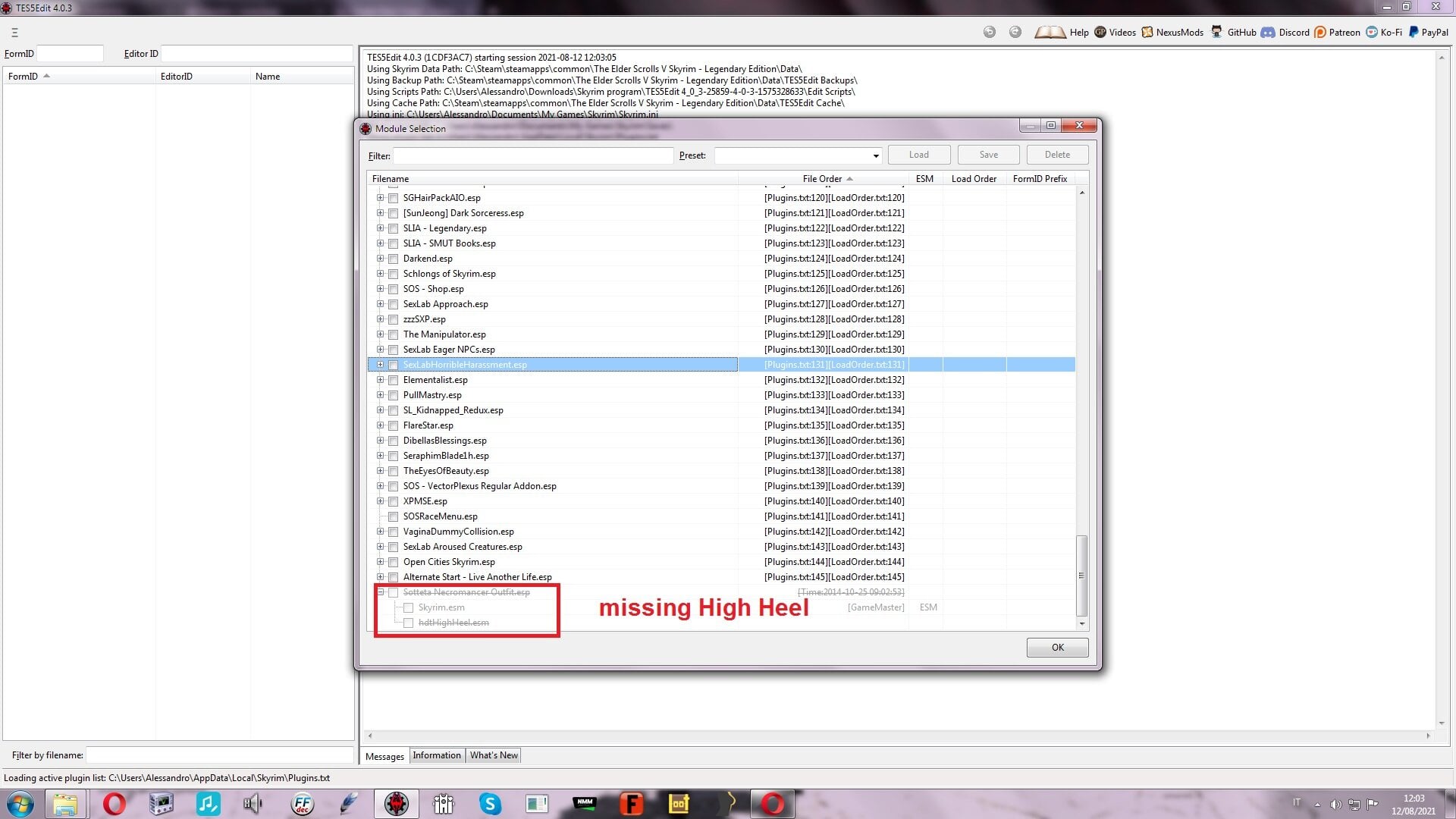Open the Discord toolbar link
Image resolution: width=1456 pixels, height=819 pixels.
tap(1285, 32)
